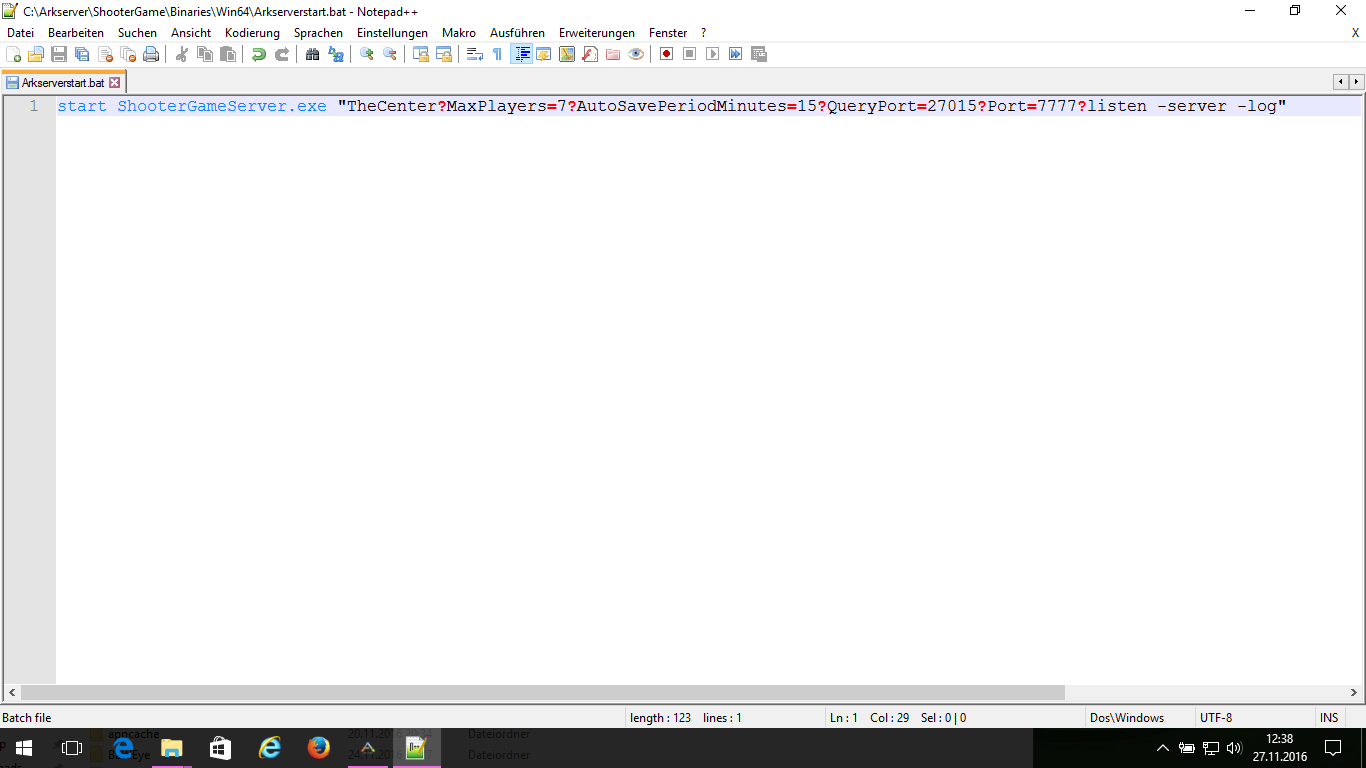Save the file using the floppy icon
The width and height of the screenshot is (1366, 768).
pos(59,54)
